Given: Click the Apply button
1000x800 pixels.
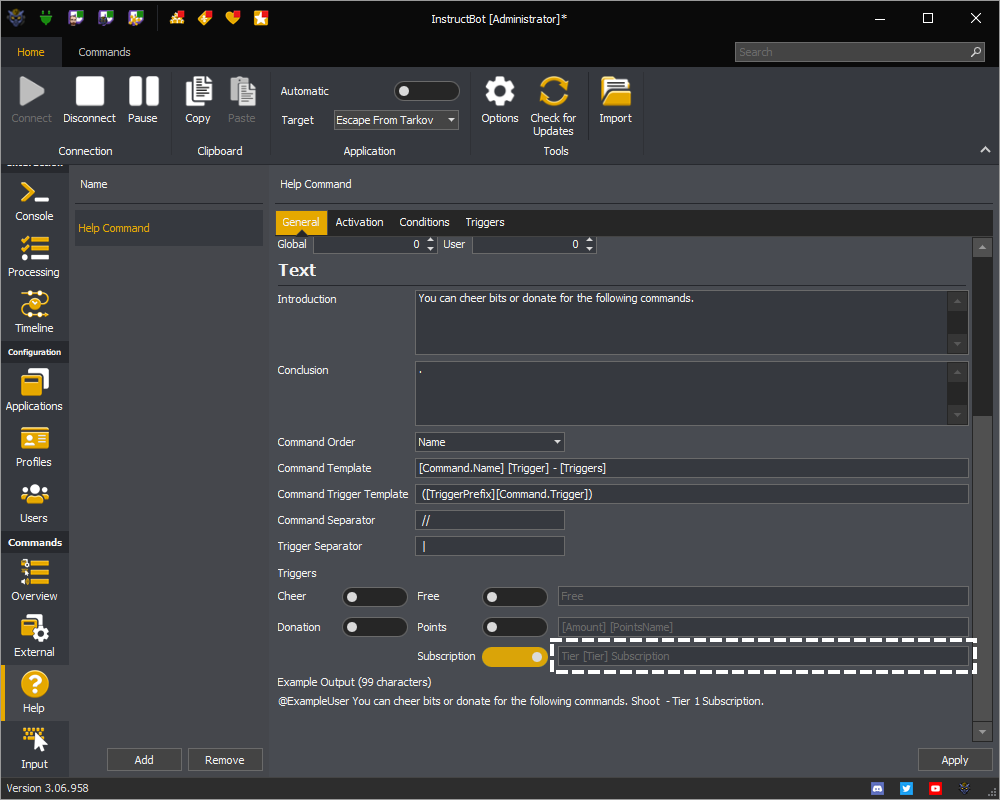Looking at the screenshot, I should click(955, 760).
